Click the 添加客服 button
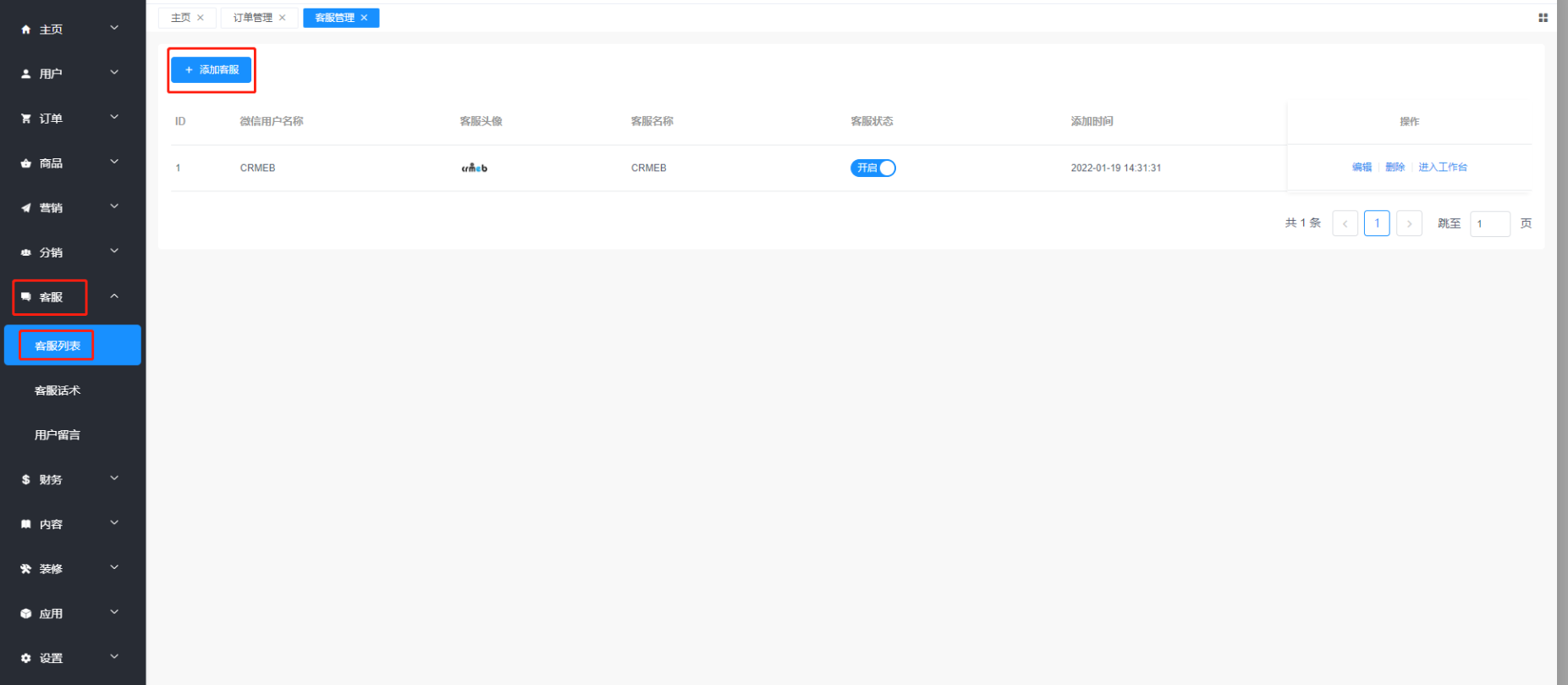 pyautogui.click(x=212, y=69)
